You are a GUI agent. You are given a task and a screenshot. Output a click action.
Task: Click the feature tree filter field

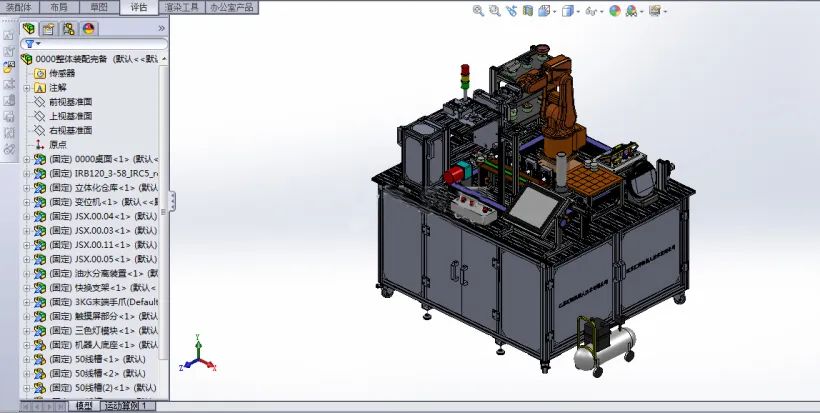tap(94, 44)
